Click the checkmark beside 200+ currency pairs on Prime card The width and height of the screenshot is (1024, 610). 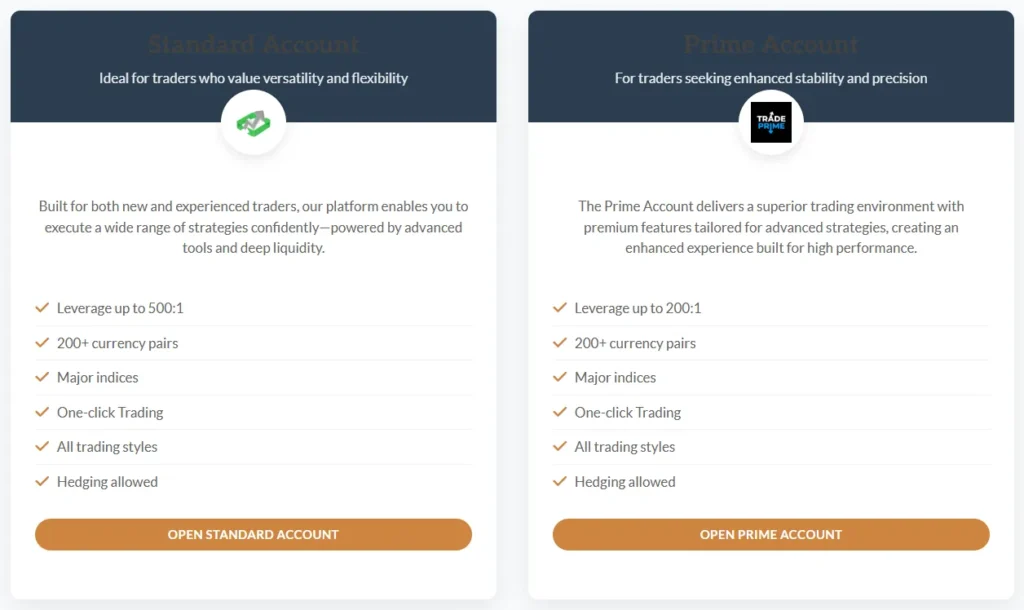pos(560,343)
